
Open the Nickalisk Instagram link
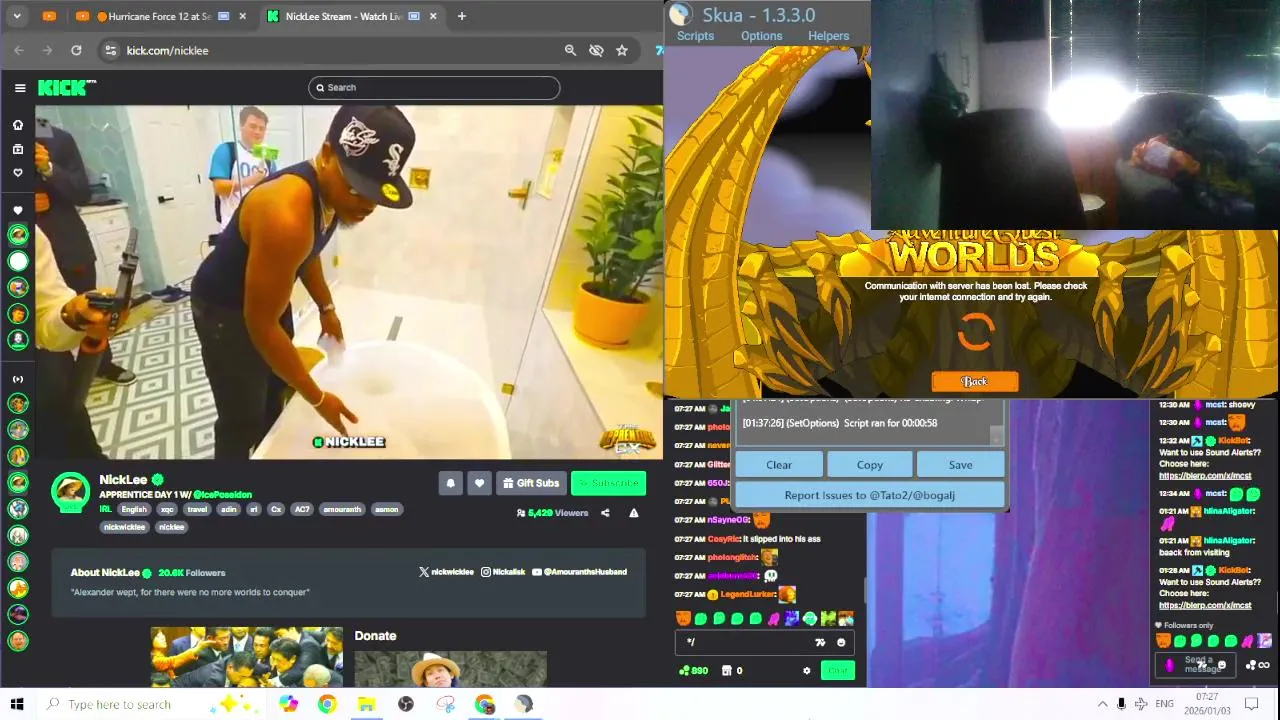(x=503, y=572)
